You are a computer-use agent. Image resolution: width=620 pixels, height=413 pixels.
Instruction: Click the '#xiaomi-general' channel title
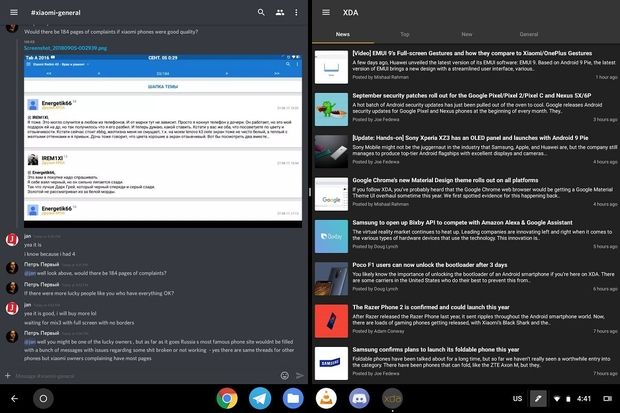(x=55, y=13)
